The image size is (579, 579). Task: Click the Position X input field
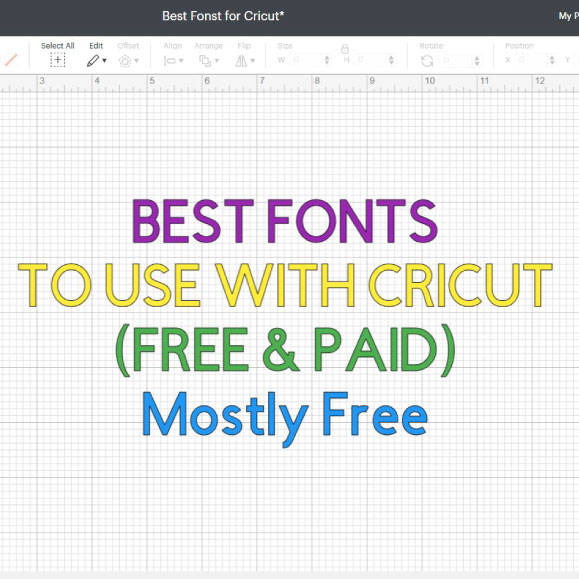(x=532, y=60)
